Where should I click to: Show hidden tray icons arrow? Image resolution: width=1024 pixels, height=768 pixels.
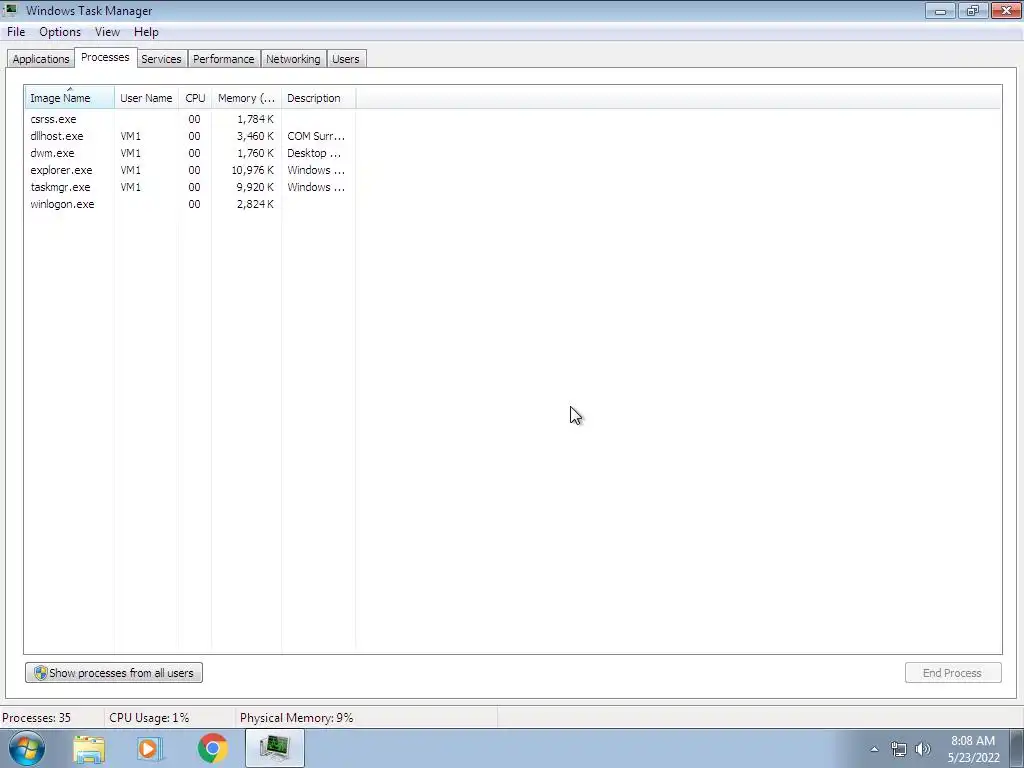(x=874, y=749)
